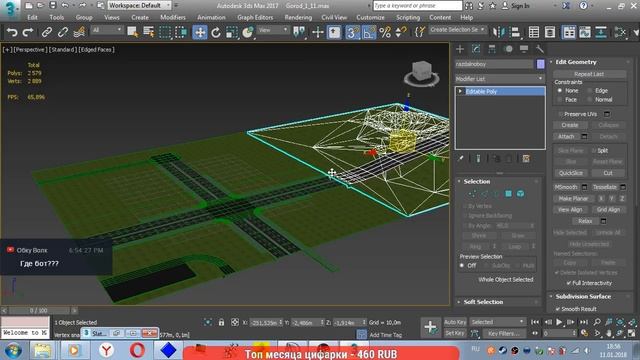Open the Create command panel tab
Image resolution: width=640 pixels, height=360 pixels.
(x=460, y=49)
